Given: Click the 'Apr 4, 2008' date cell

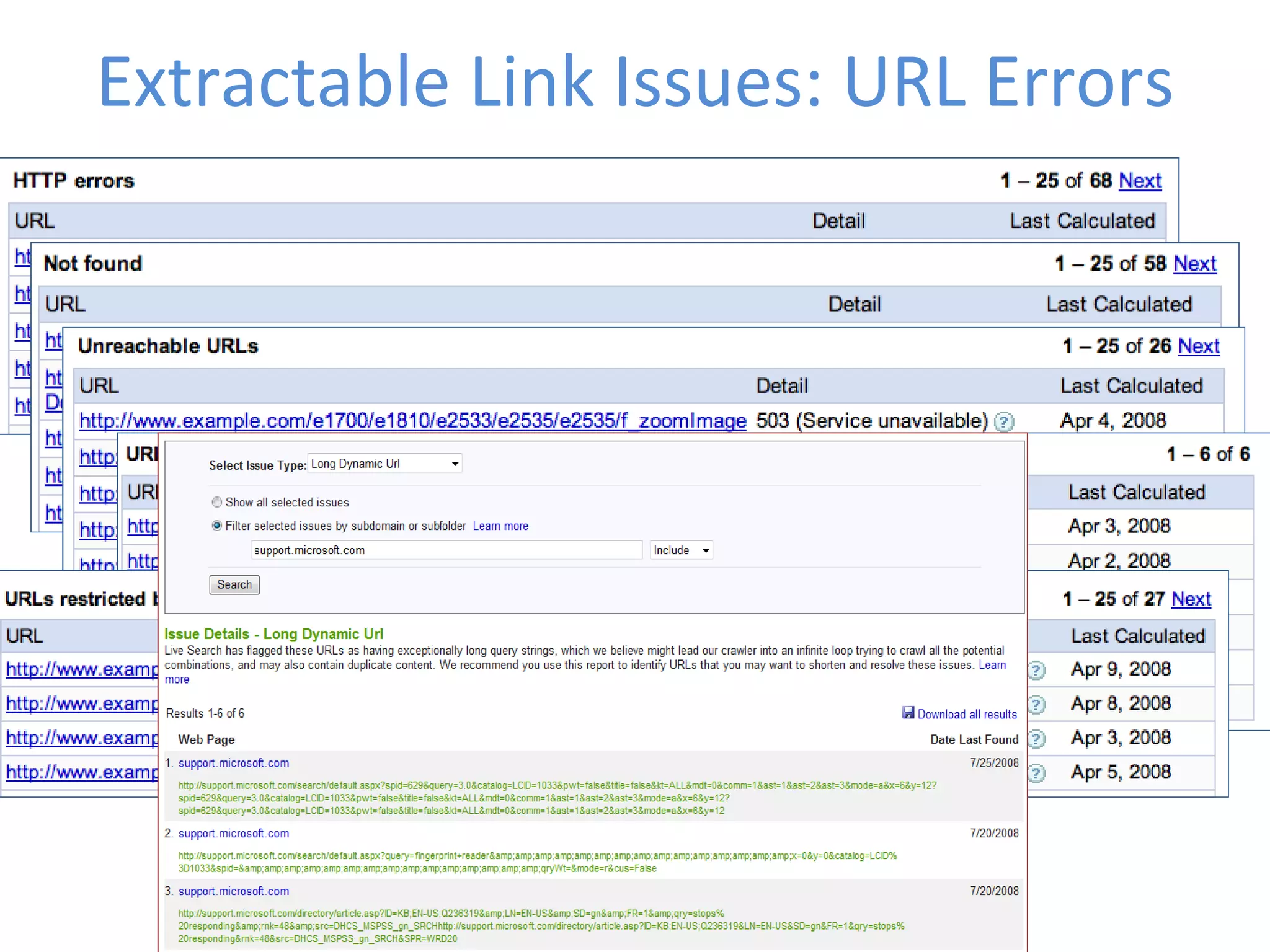Looking at the screenshot, I should pyautogui.click(x=1113, y=421).
